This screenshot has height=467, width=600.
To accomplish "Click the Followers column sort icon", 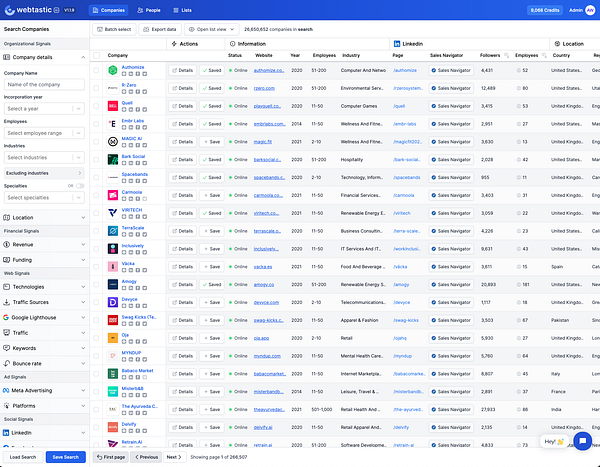I will point(506,56).
